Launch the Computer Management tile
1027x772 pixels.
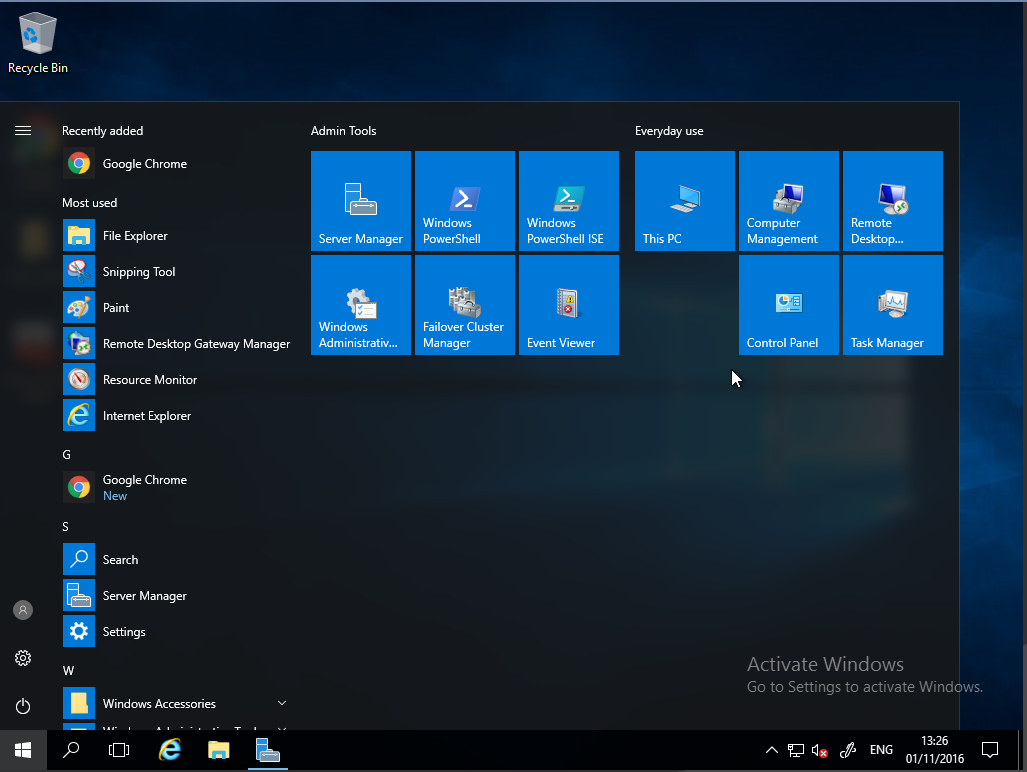(x=789, y=201)
